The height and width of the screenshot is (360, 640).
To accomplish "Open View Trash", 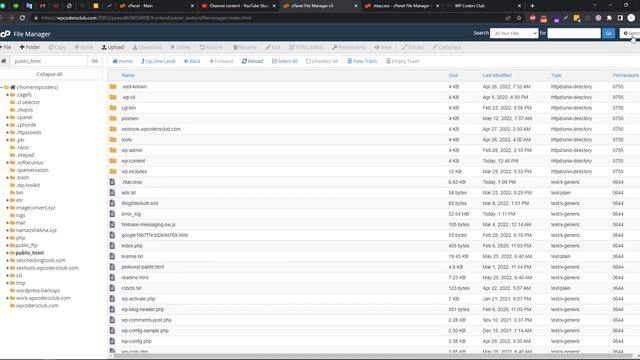I will click(362, 61).
